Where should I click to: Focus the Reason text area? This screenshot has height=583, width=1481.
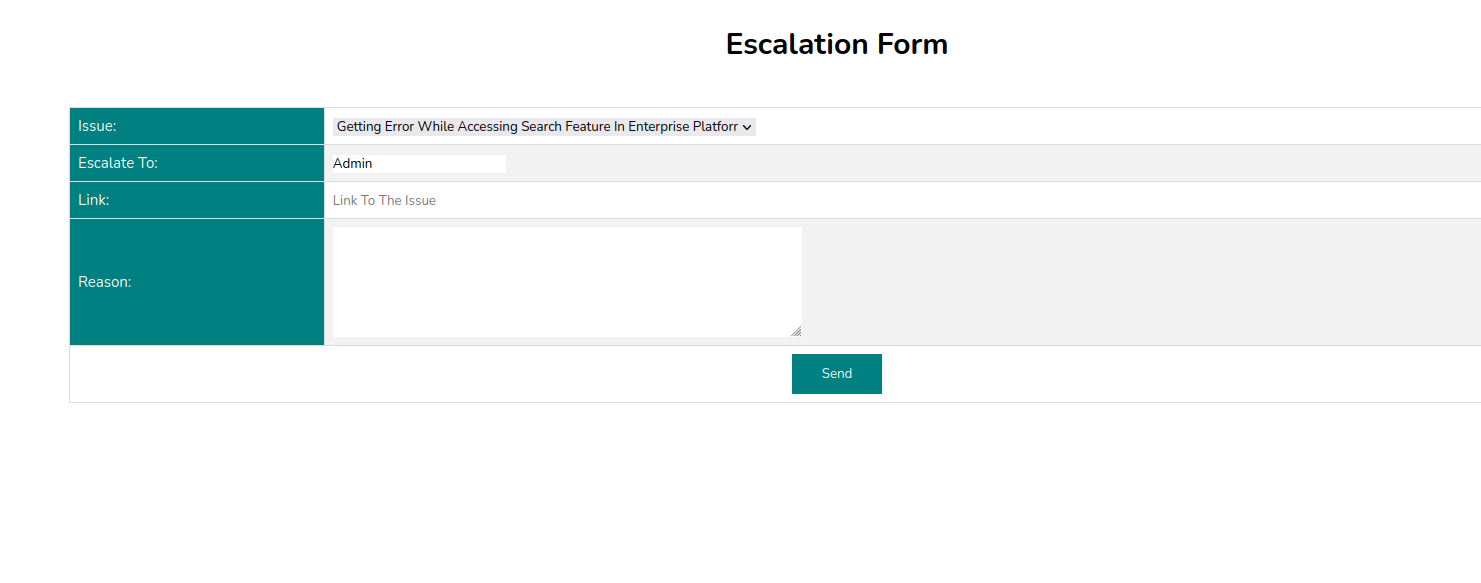coord(567,282)
